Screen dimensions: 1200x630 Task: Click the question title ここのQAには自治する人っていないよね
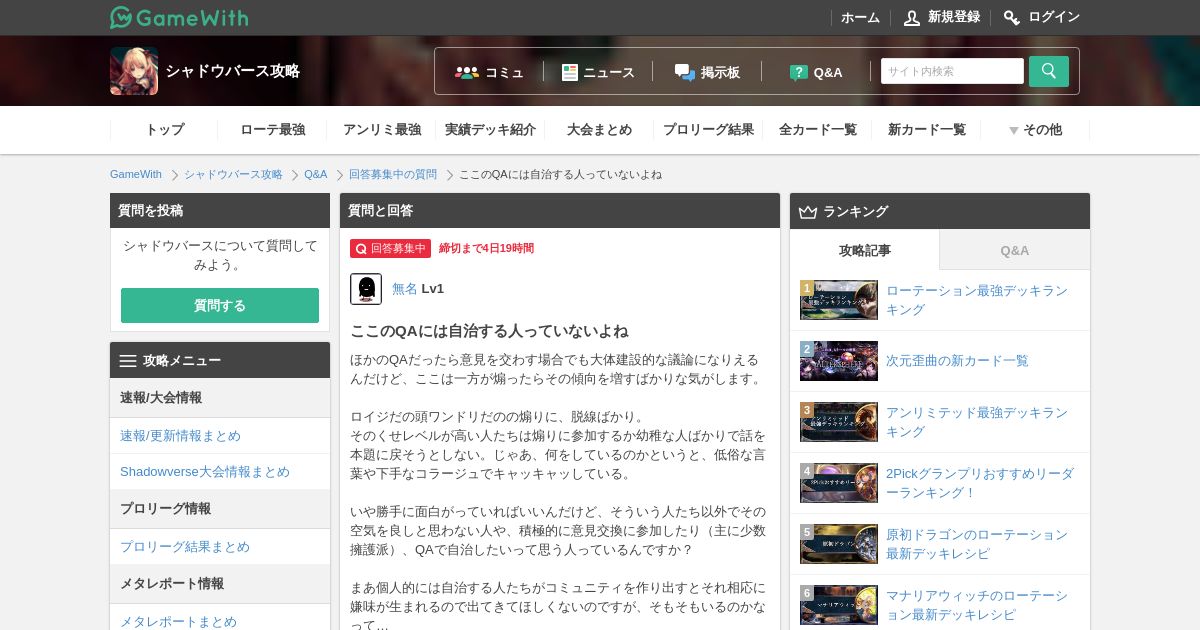[x=489, y=331]
